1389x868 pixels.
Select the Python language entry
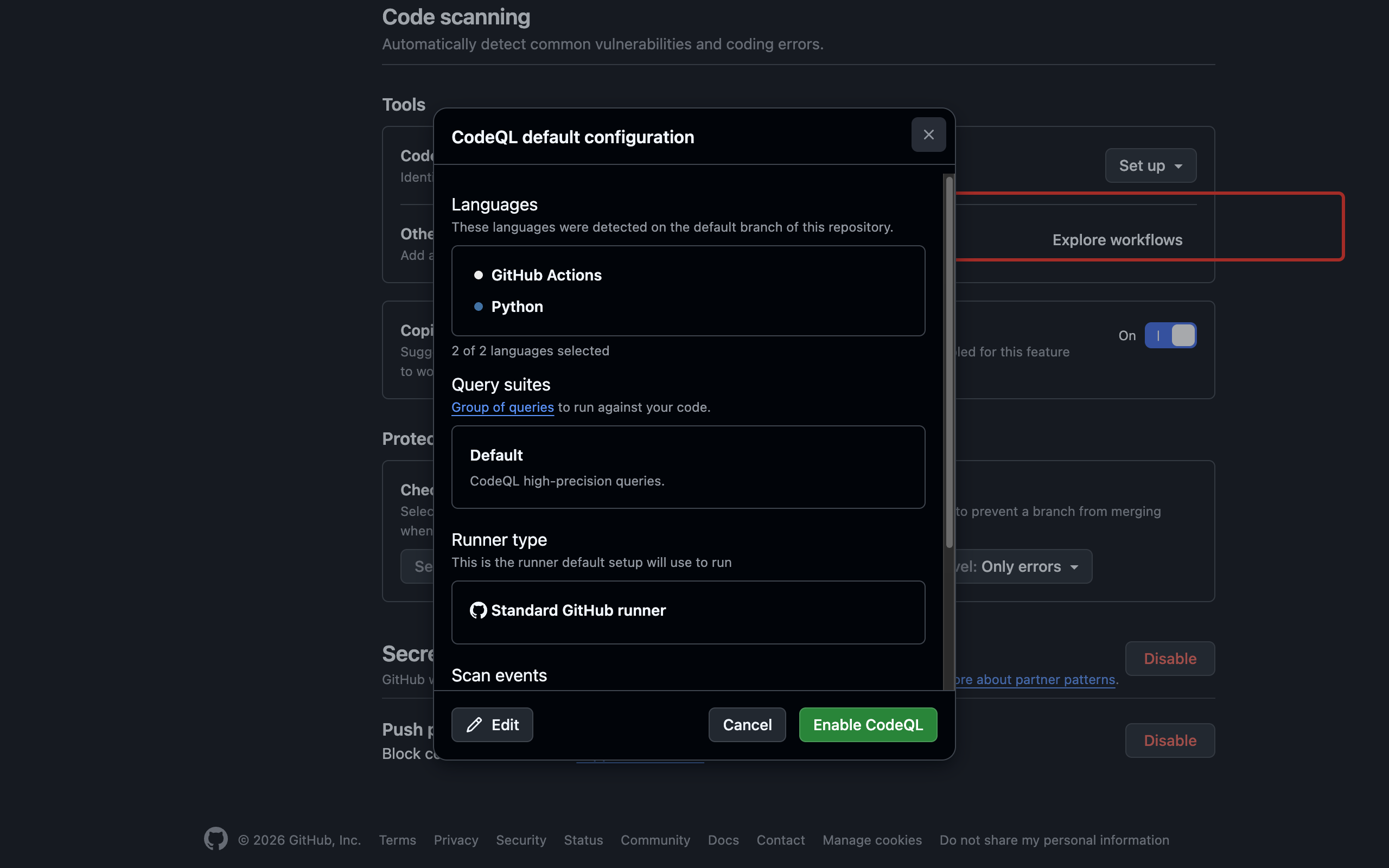pos(516,307)
